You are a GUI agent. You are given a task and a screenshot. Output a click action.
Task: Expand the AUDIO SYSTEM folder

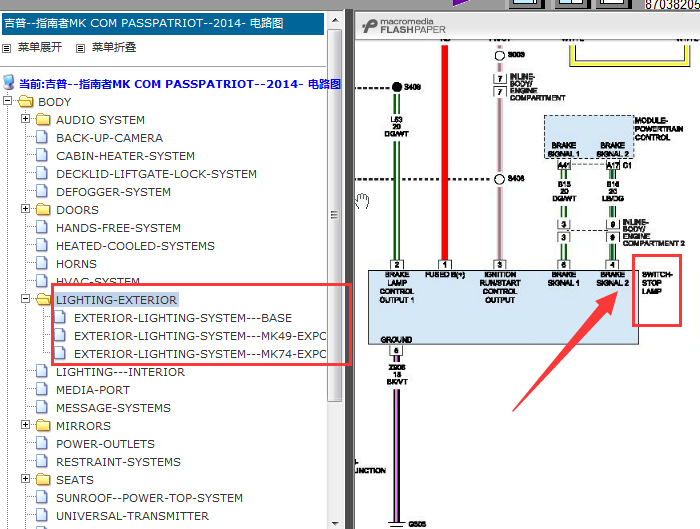[25, 119]
